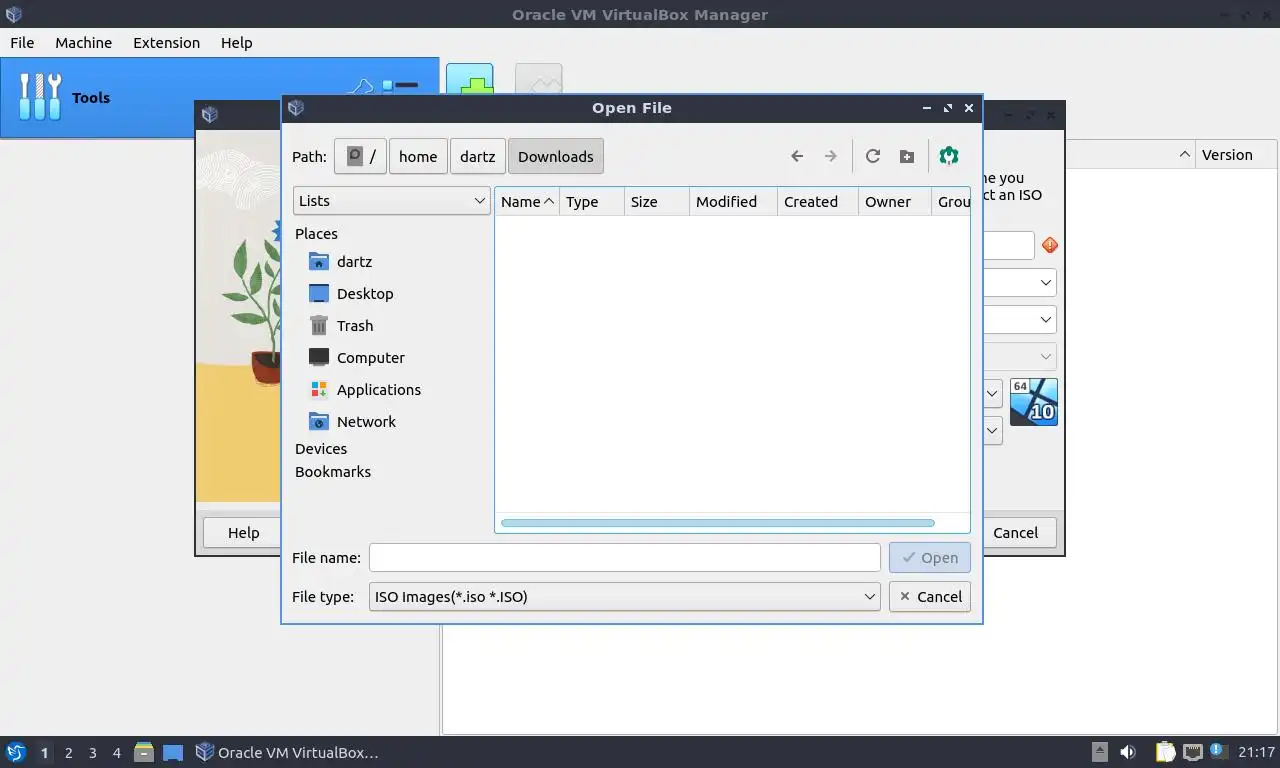The width and height of the screenshot is (1280, 768).
Task: Open the Machine menu
Action: [83, 42]
